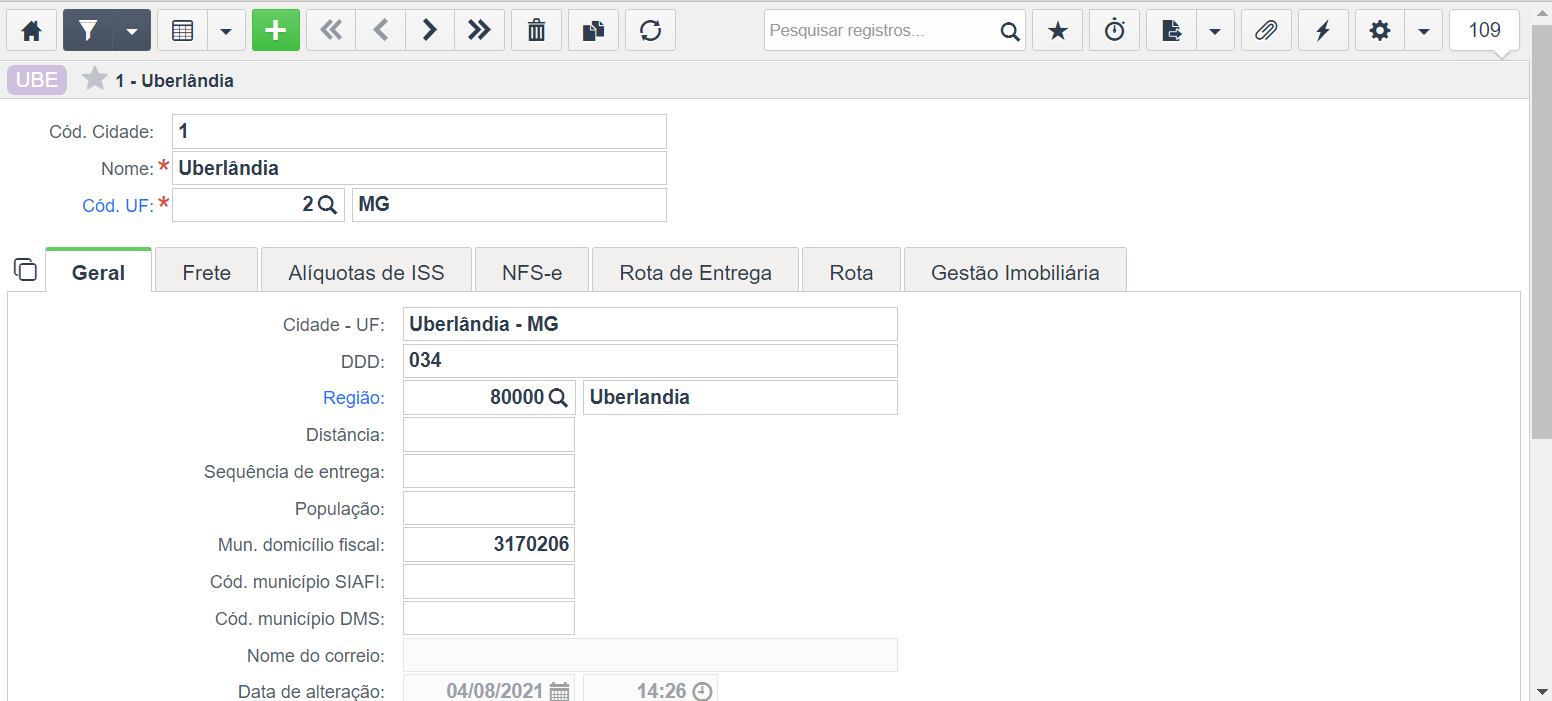Open Cód. UF lookup magnifier

[328, 205]
